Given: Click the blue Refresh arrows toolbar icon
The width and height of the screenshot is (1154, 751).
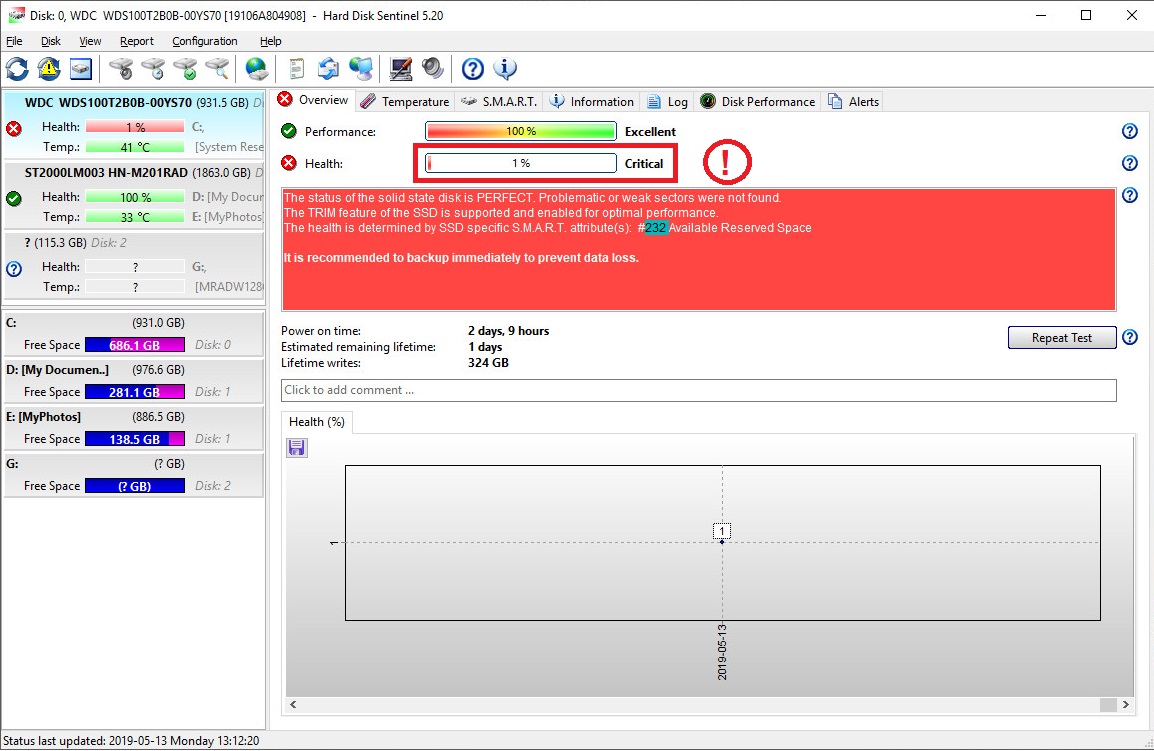Looking at the screenshot, I should 18,69.
